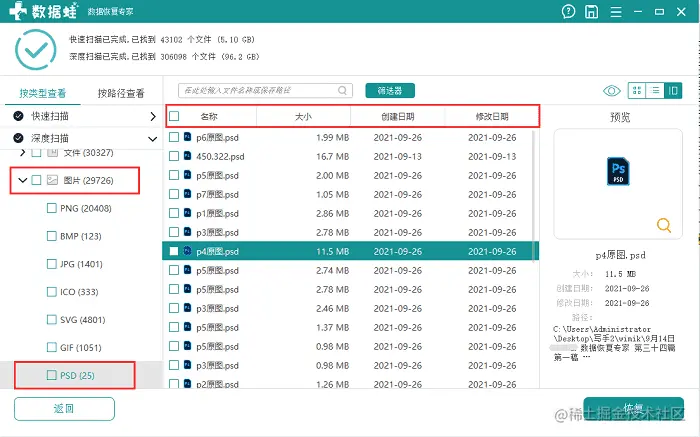Tick the PNG (20408) checkbox
Image resolution: width=700 pixels, height=437 pixels.
(x=52, y=208)
